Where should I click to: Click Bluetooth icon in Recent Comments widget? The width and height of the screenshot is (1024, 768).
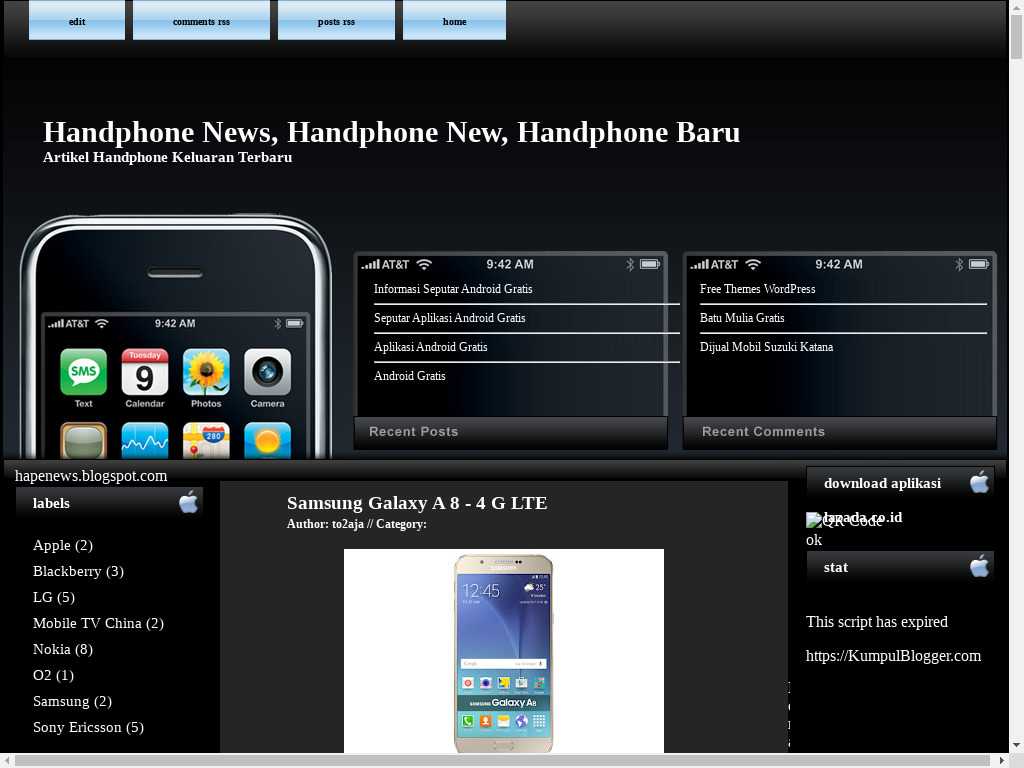coord(959,264)
